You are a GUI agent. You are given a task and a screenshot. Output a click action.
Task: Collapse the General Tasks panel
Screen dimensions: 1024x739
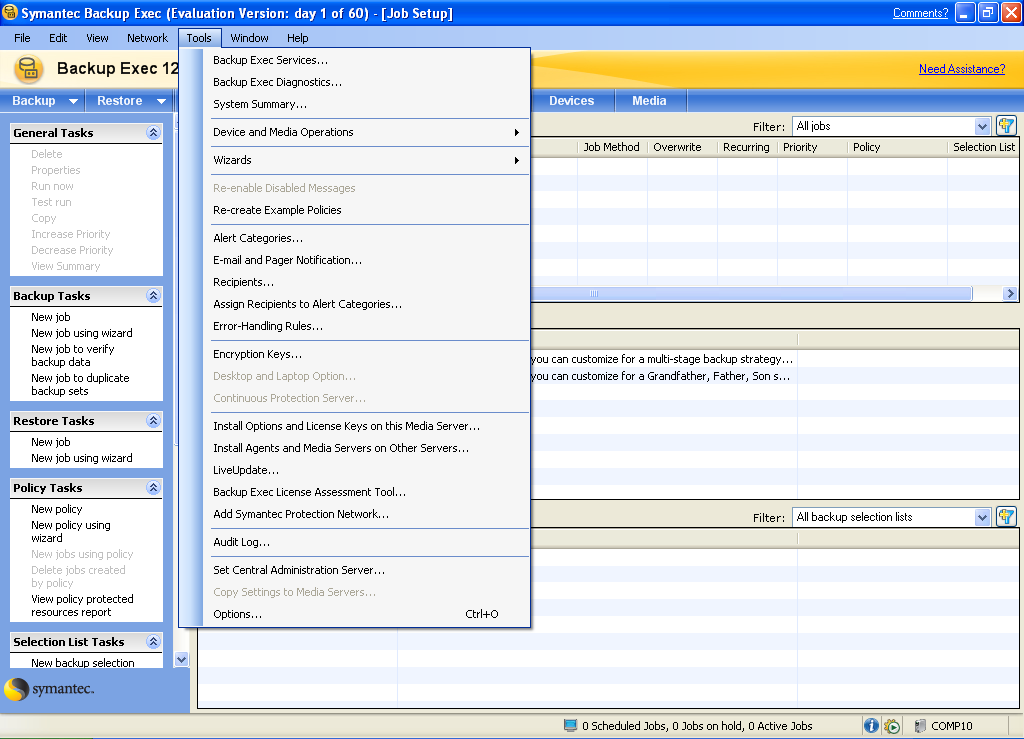click(153, 133)
